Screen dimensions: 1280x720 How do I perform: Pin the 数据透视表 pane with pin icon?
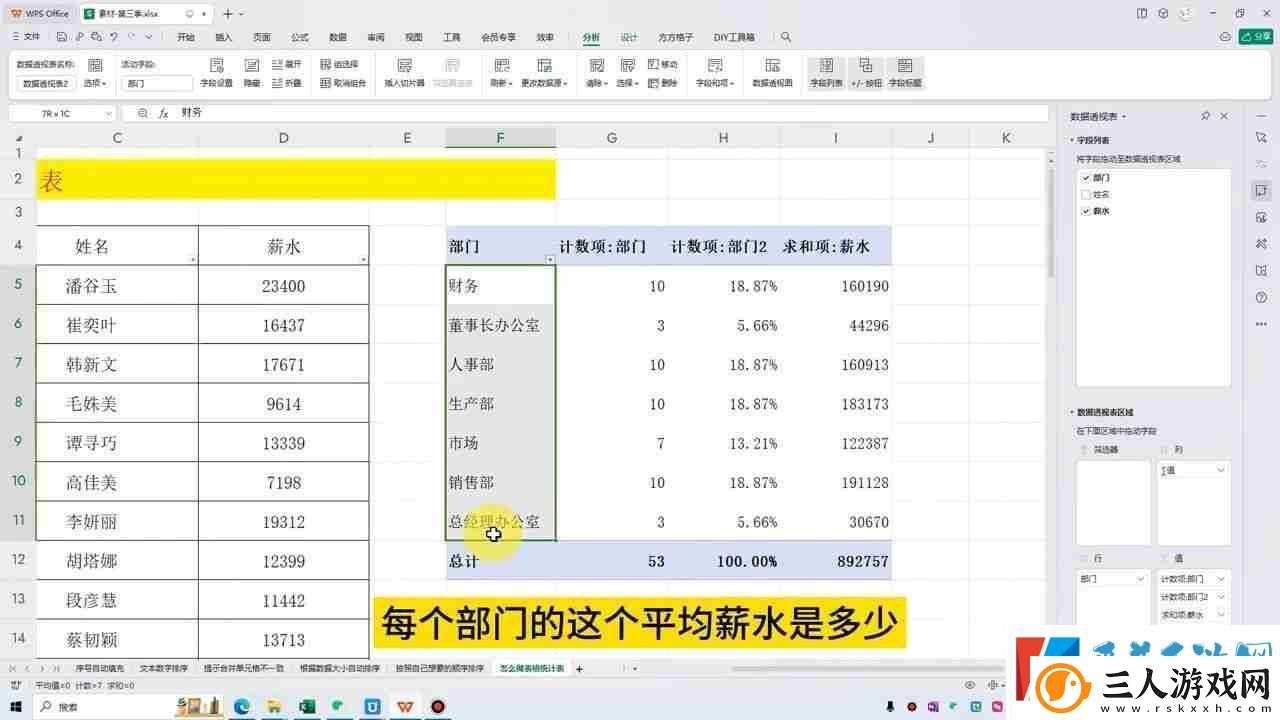pos(1206,116)
